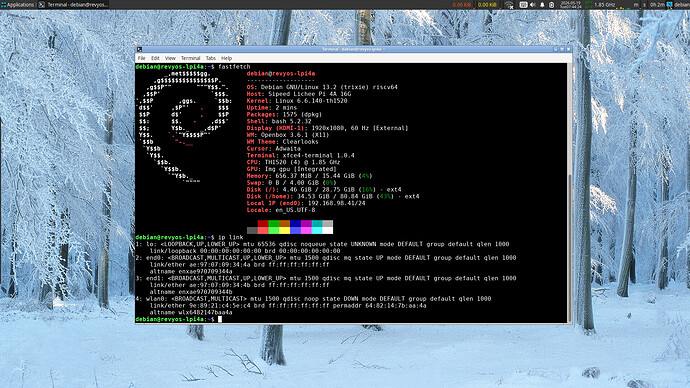
Task: Click the '2: end0:' interface line
Action: [x=326, y=258]
